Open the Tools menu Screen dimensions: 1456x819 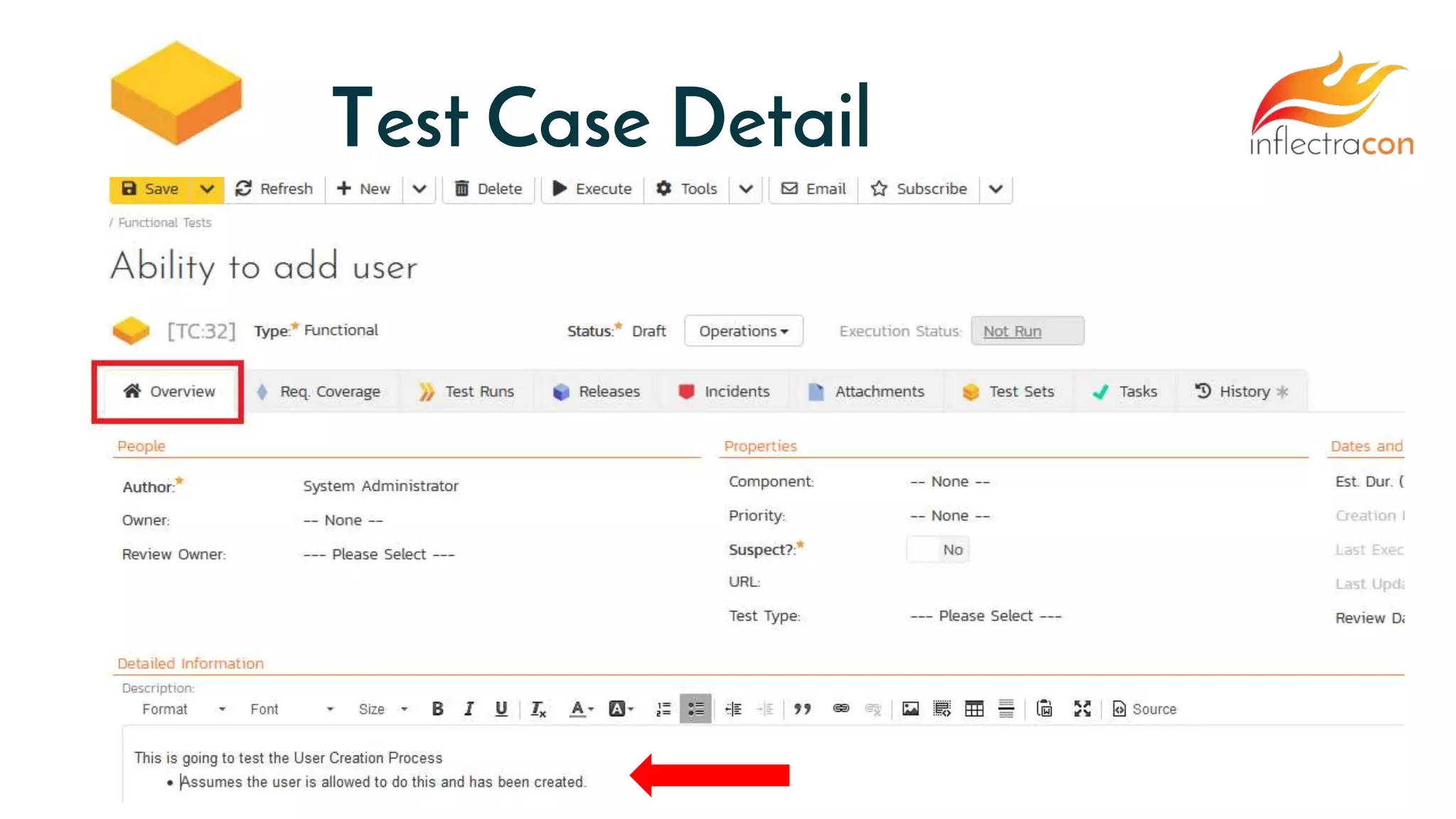[687, 189]
